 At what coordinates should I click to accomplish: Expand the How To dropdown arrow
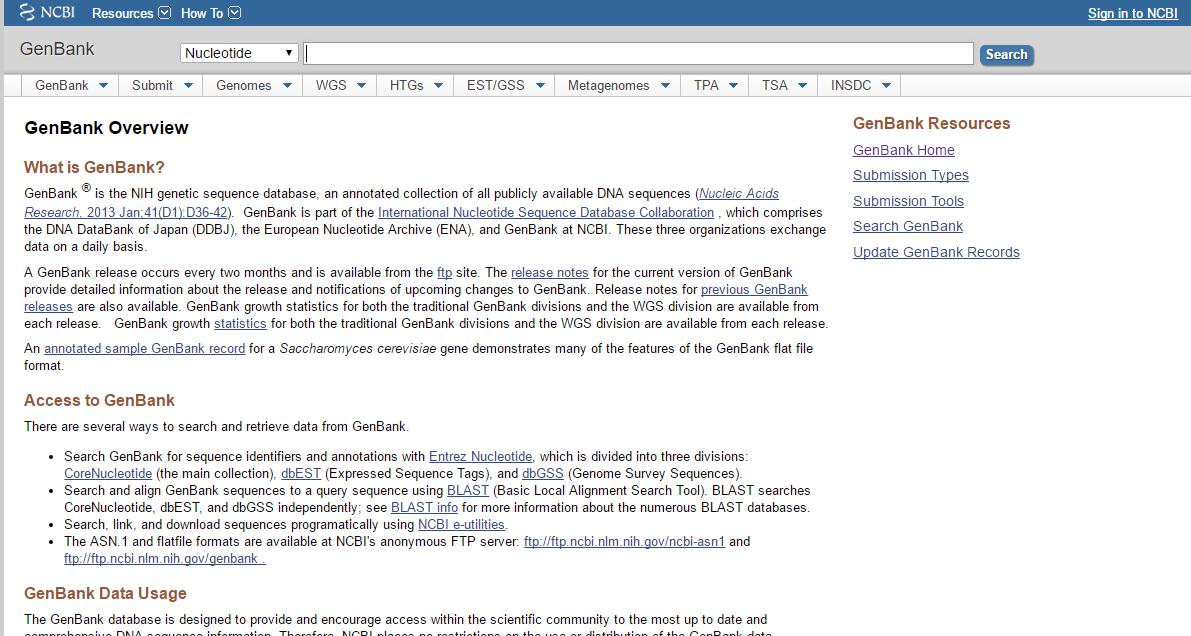pyautogui.click(x=235, y=13)
